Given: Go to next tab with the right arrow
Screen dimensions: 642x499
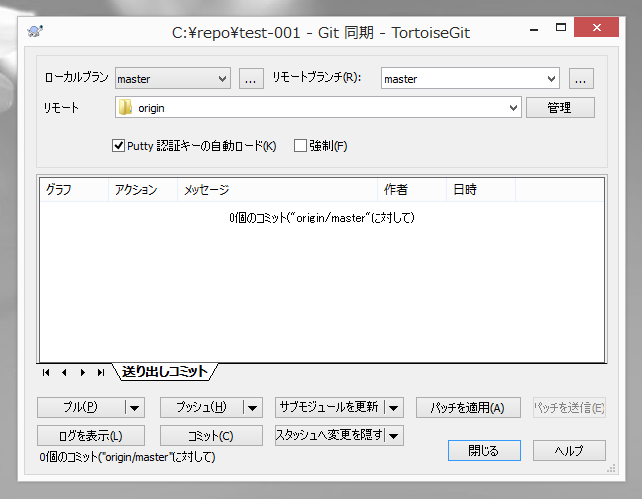Looking at the screenshot, I should [83, 373].
